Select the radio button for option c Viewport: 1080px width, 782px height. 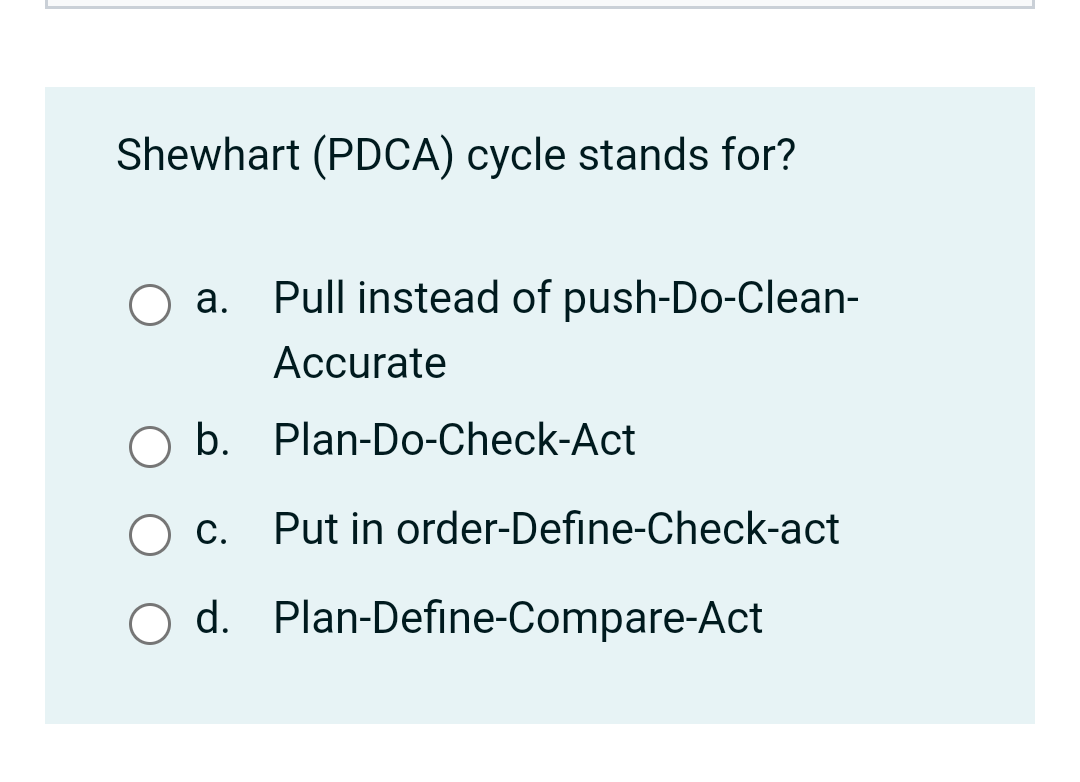(149, 536)
